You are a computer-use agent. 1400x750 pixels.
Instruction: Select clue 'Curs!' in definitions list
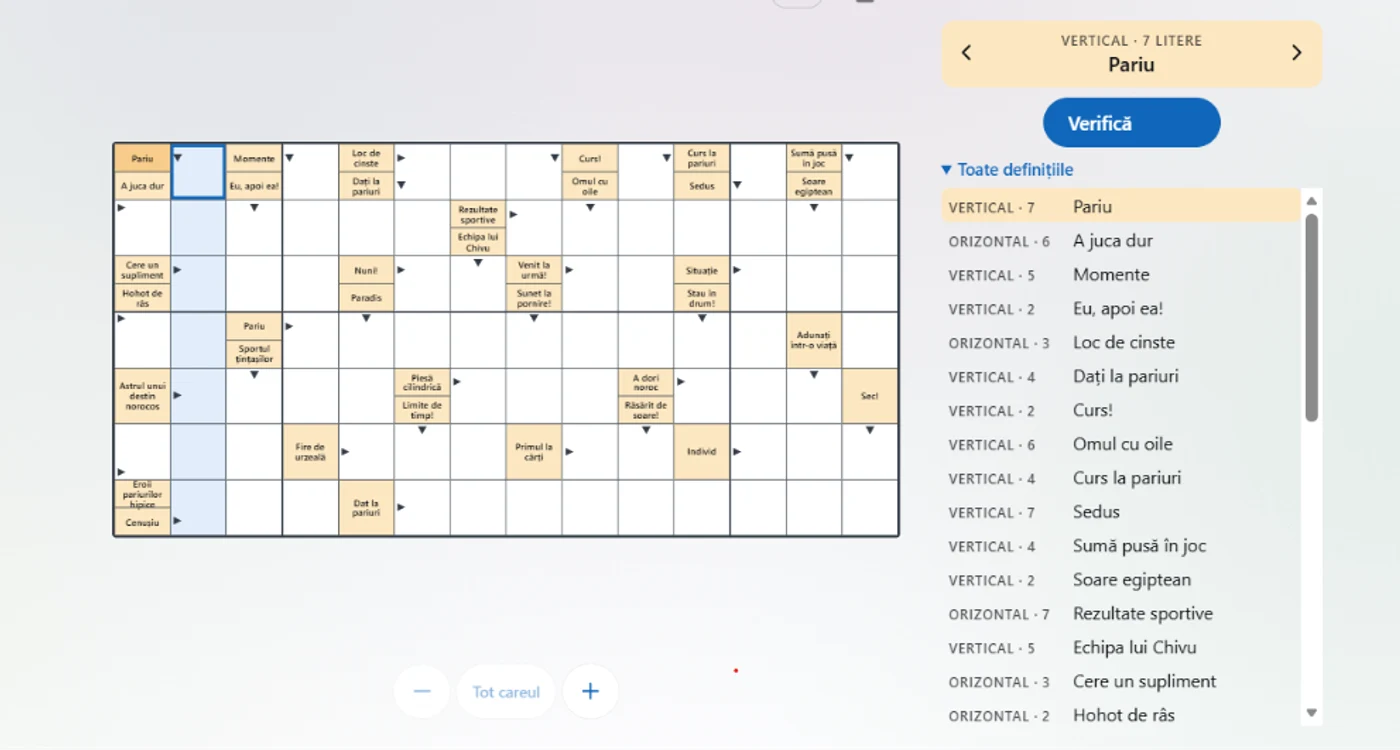[1120, 411]
